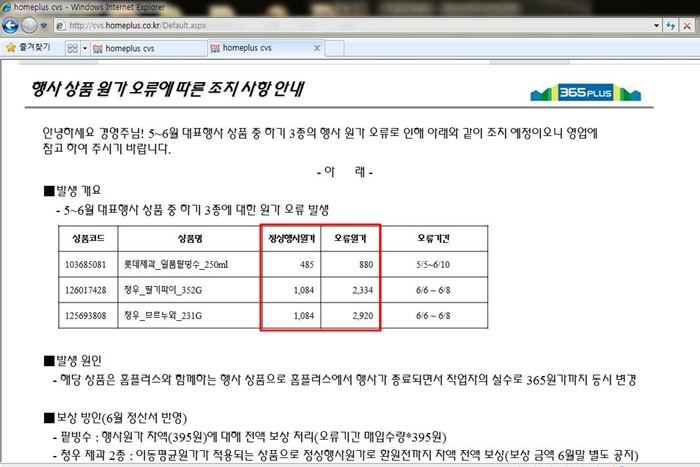Click the browser Forward arrow button
The height and width of the screenshot is (467, 700).
pos(29,25)
